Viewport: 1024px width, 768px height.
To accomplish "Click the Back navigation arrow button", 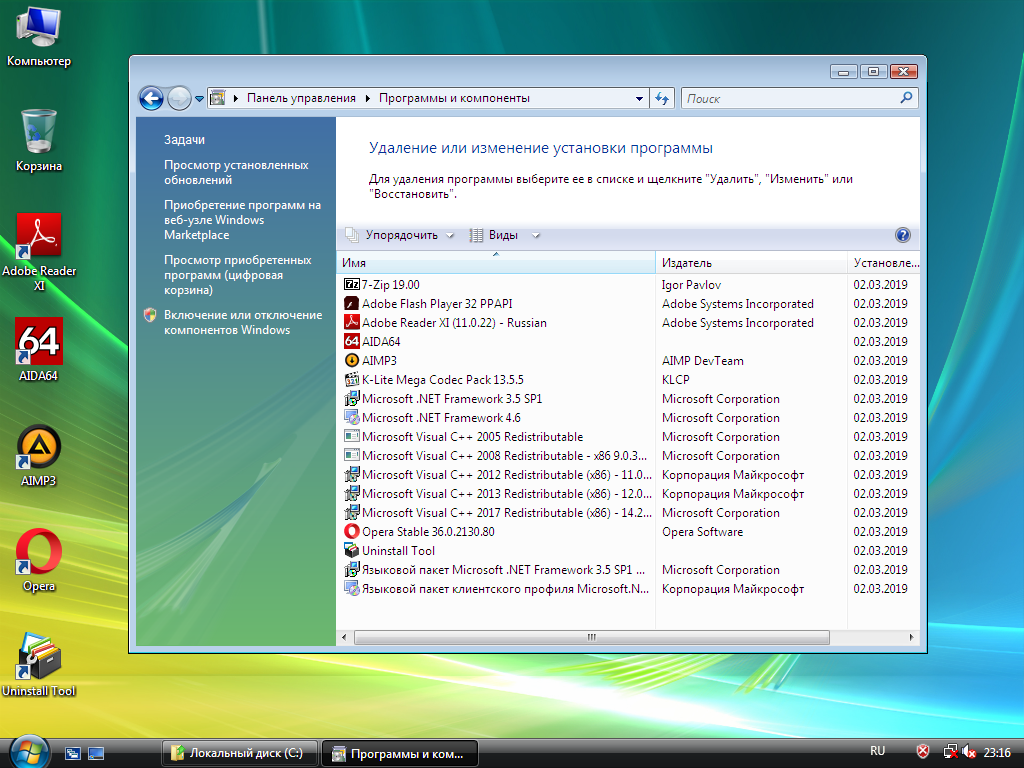I will 151,98.
